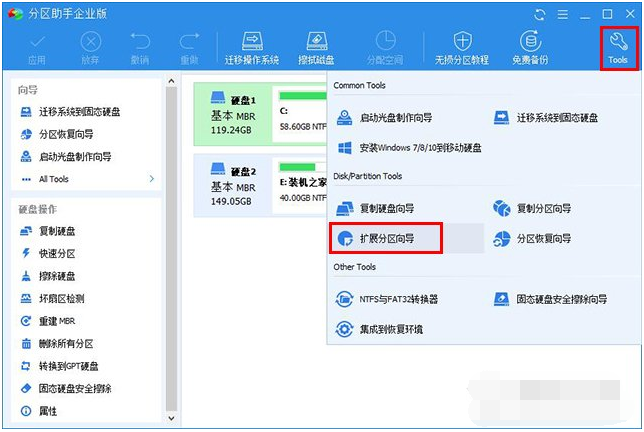The image size is (644, 432).
Task: Select 安装Windows 7/8/10到移动硬盘 option
Action: click(408, 147)
